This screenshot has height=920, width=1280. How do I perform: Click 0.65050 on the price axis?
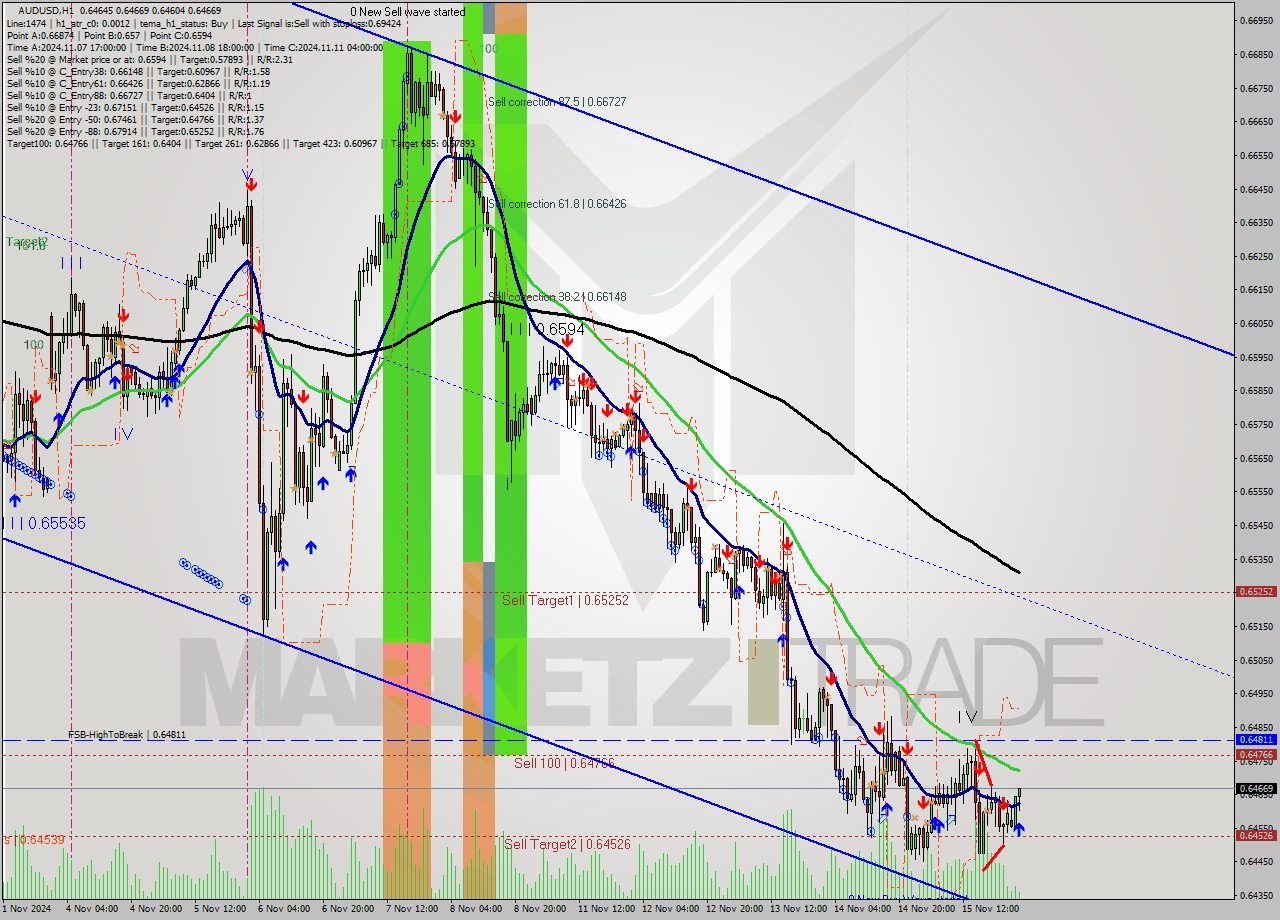[x=1256, y=660]
